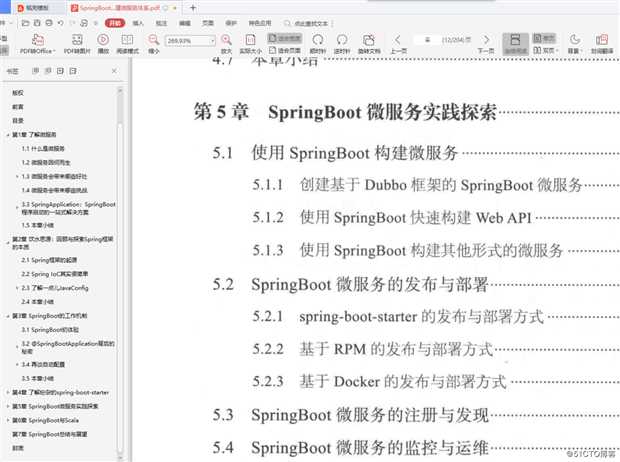Image resolution: width=620 pixels, height=462 pixels.
Task: Rotate the page clockwise
Action: click(x=318, y=44)
